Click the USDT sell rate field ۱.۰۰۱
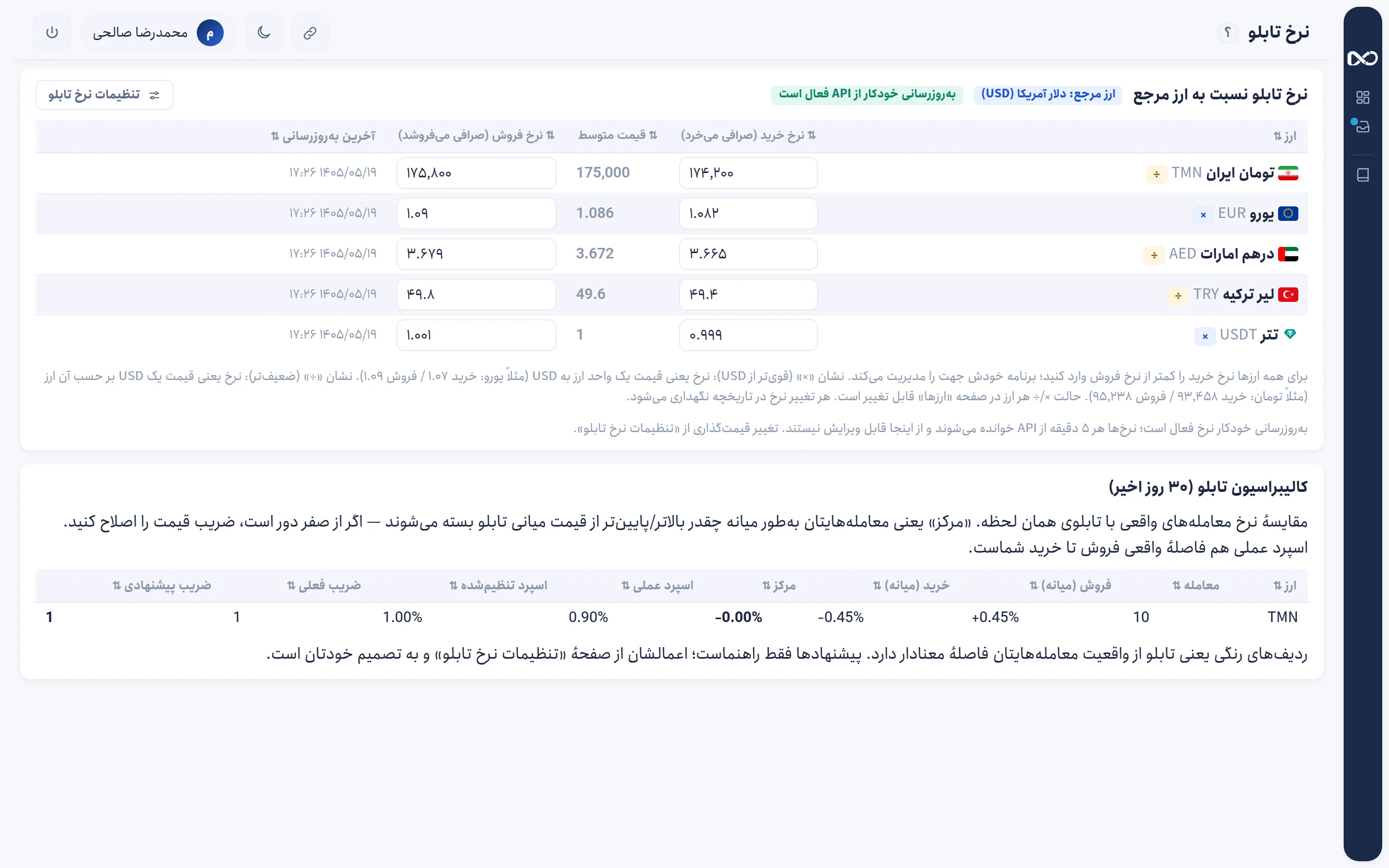1389x868 pixels. point(477,335)
